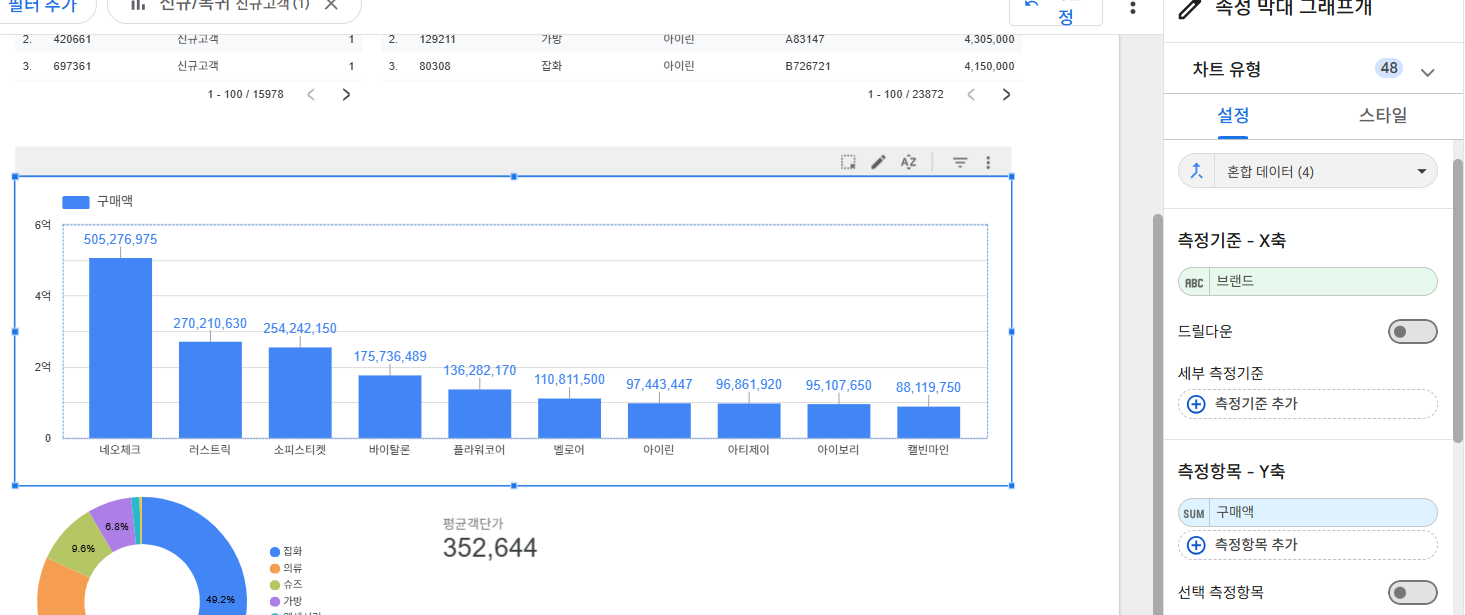Click the 러스트릭 bar in chart

click(210, 390)
